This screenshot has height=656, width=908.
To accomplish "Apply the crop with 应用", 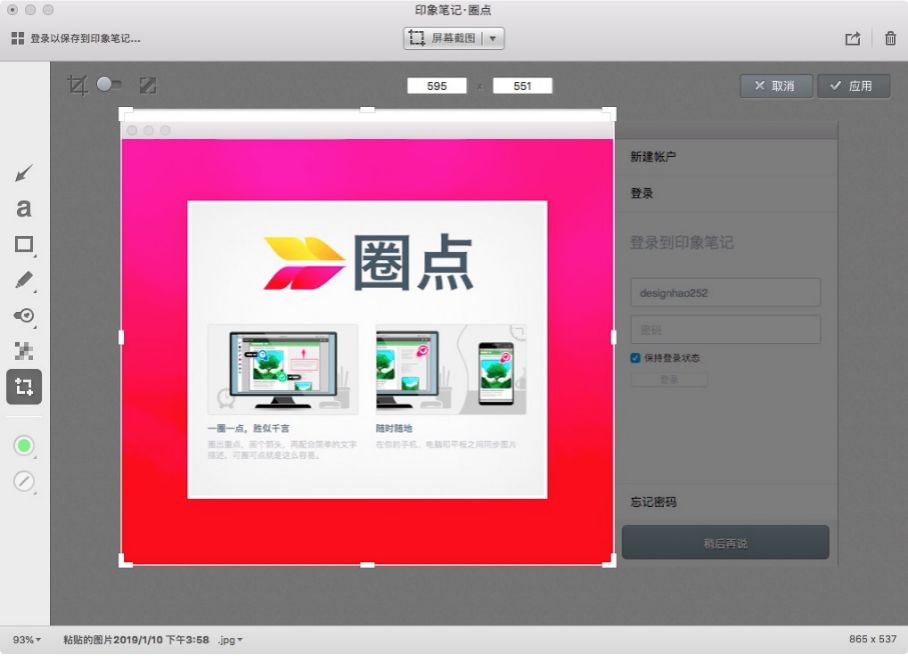I will click(854, 86).
